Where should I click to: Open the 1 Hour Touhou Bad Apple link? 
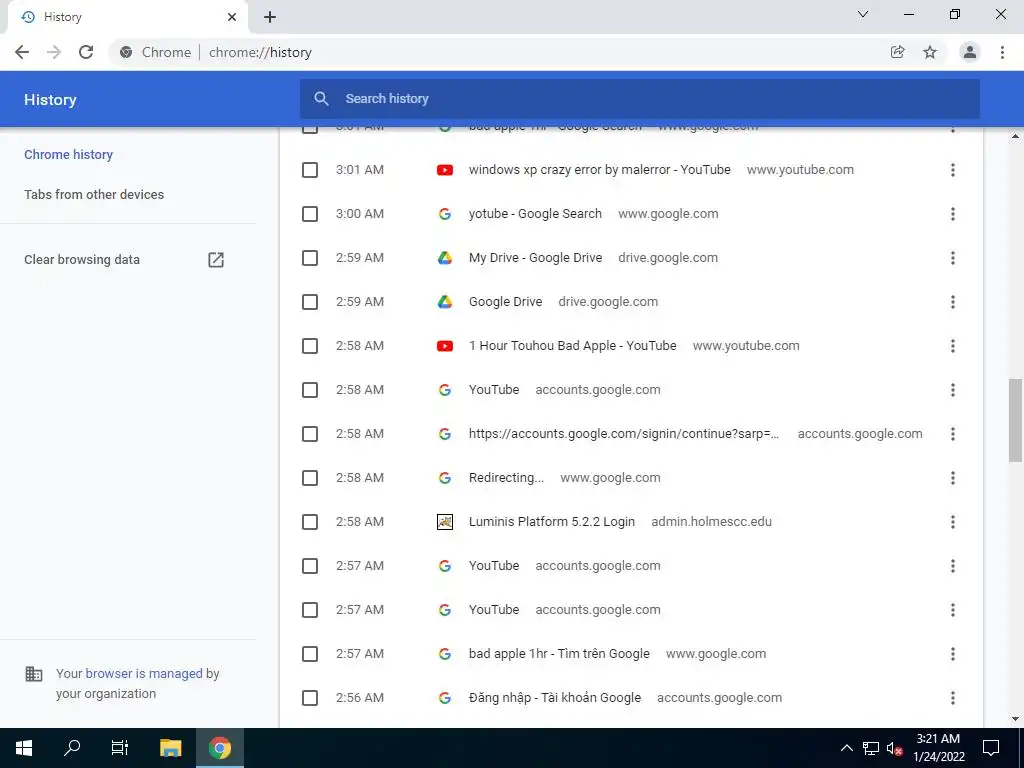pyautogui.click(x=572, y=346)
